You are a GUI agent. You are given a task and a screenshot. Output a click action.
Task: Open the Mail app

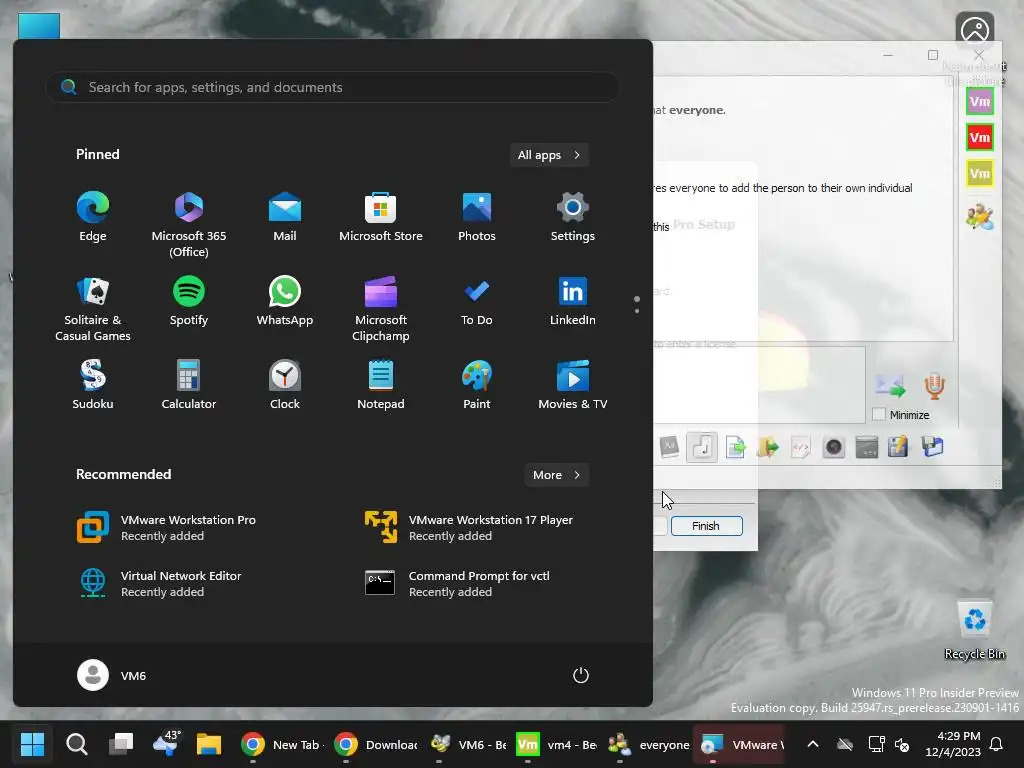tap(285, 217)
